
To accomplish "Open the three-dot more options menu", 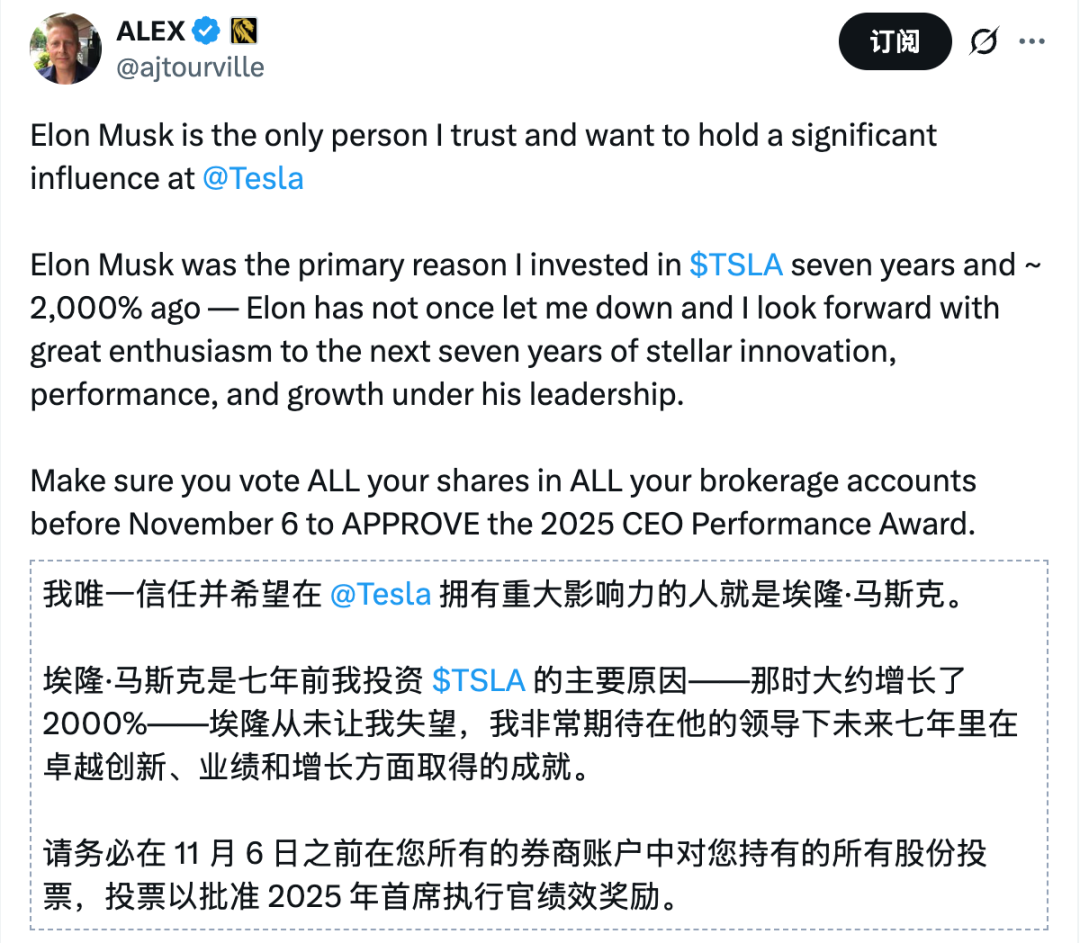I will (1032, 42).
